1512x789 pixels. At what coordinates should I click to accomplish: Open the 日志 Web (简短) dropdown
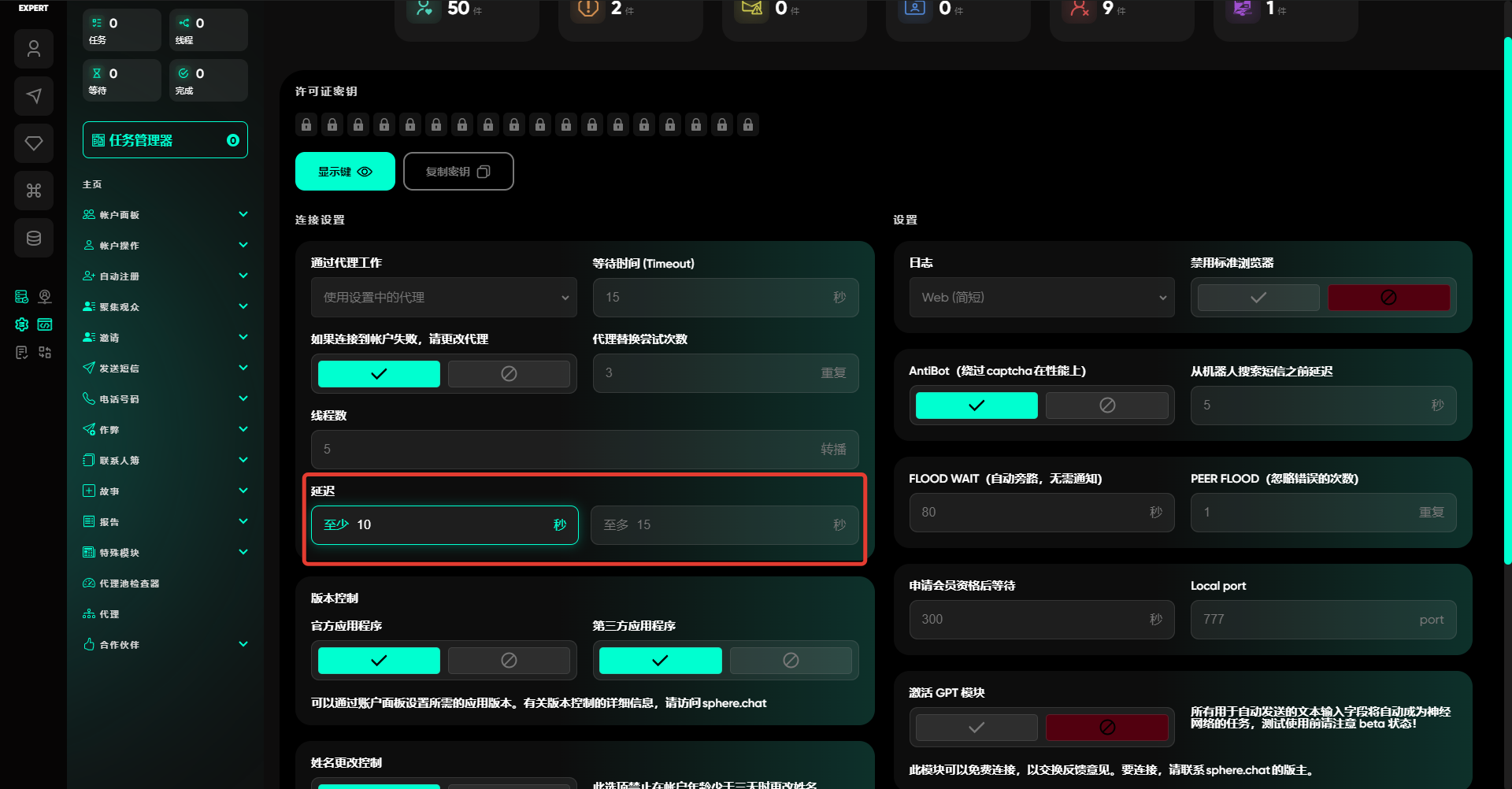click(1041, 298)
